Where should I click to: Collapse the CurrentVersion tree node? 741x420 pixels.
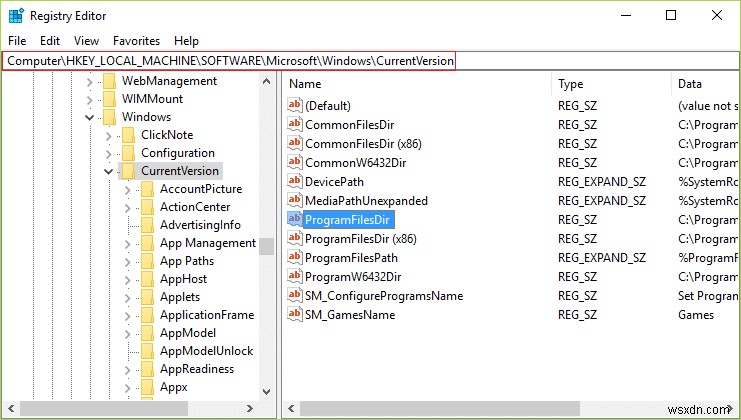click(108, 171)
